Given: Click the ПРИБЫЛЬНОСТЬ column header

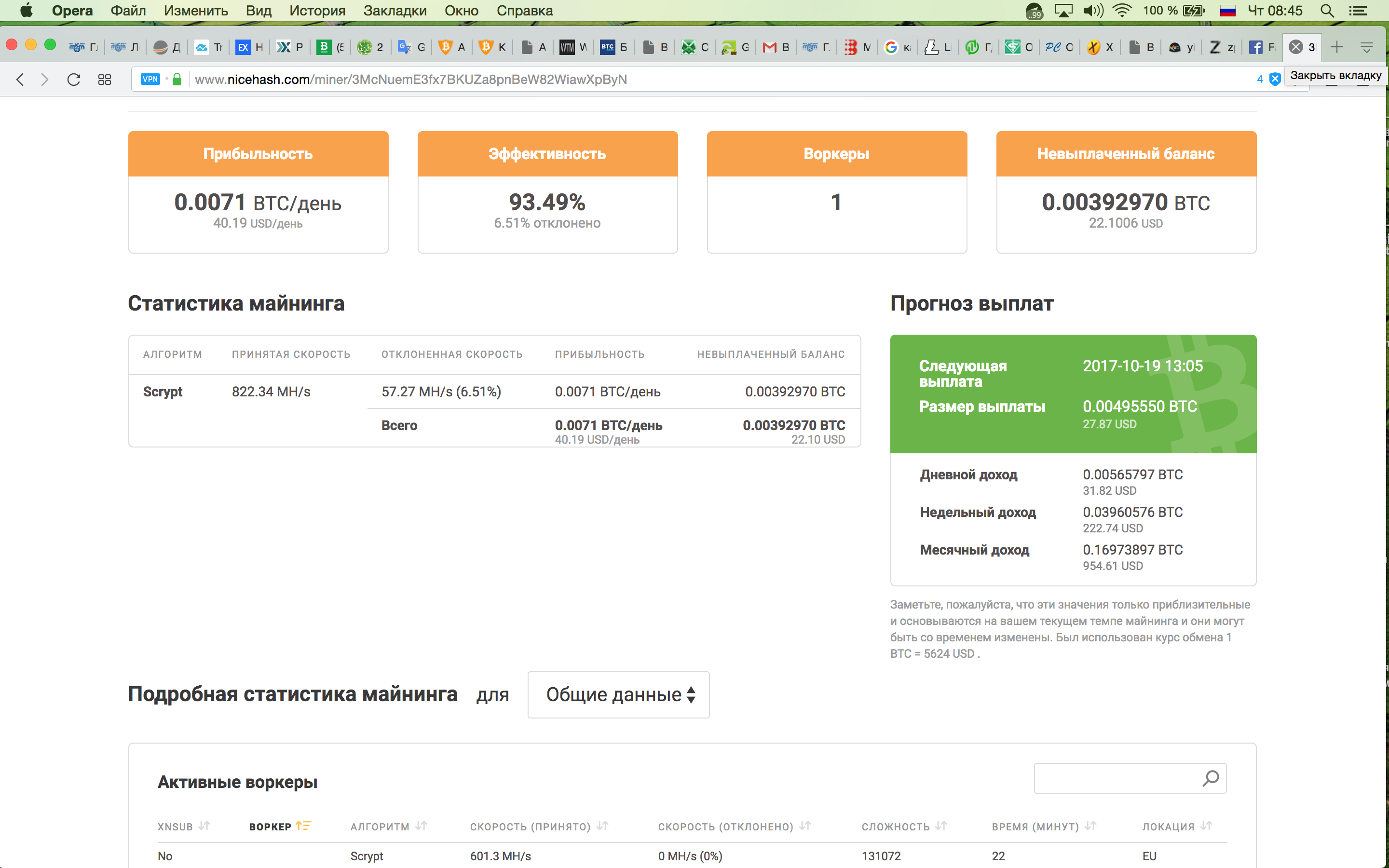Looking at the screenshot, I should point(600,354).
